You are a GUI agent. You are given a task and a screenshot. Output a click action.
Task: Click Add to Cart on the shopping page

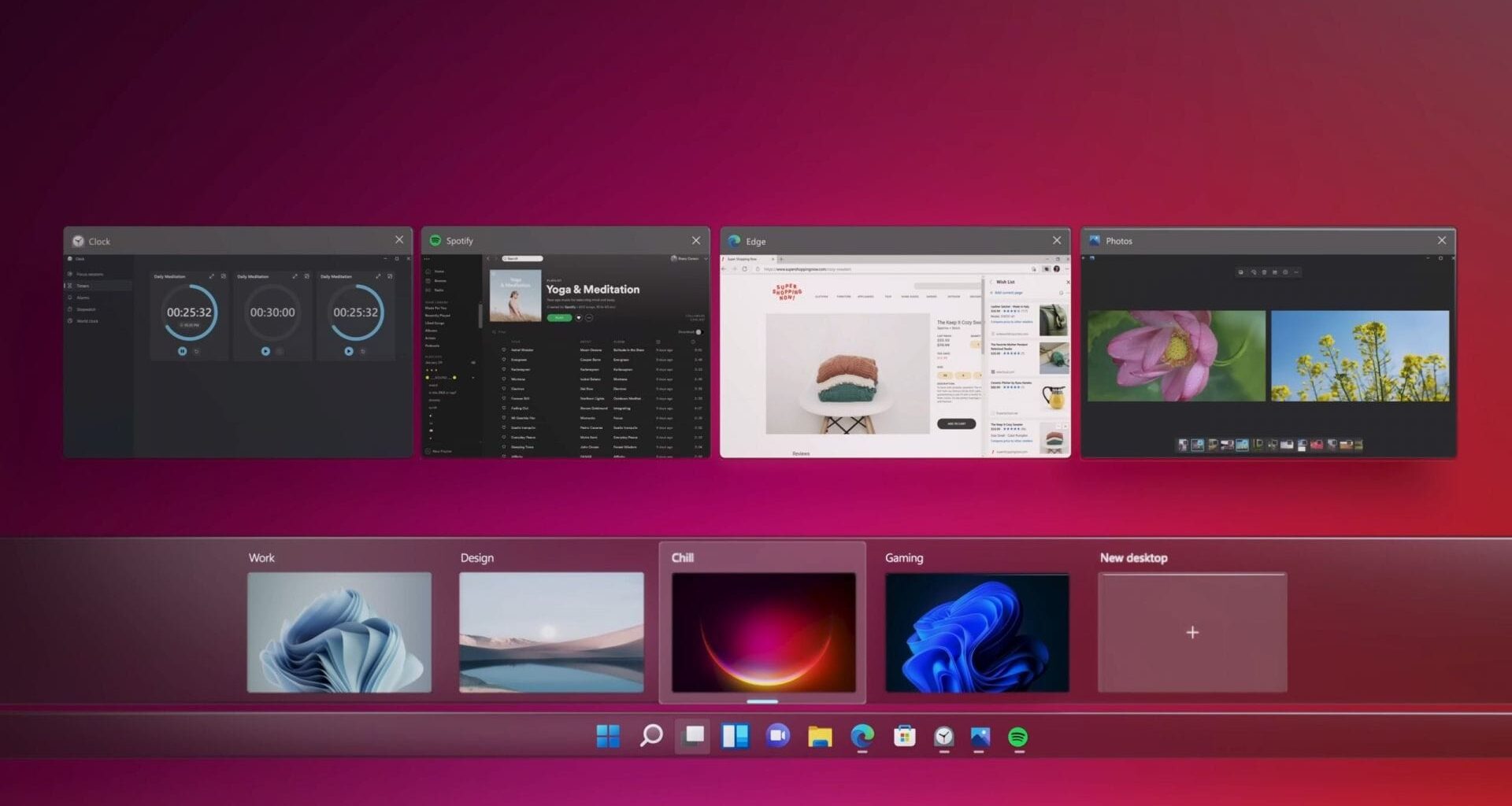(956, 423)
